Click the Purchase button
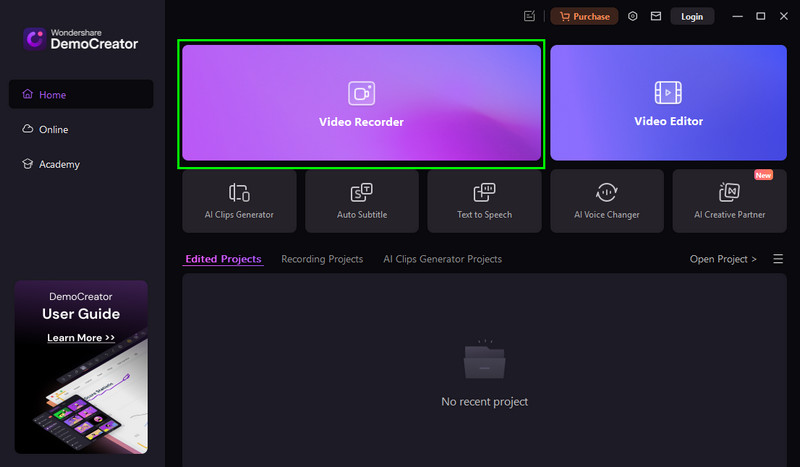This screenshot has width=800, height=467. click(x=584, y=16)
